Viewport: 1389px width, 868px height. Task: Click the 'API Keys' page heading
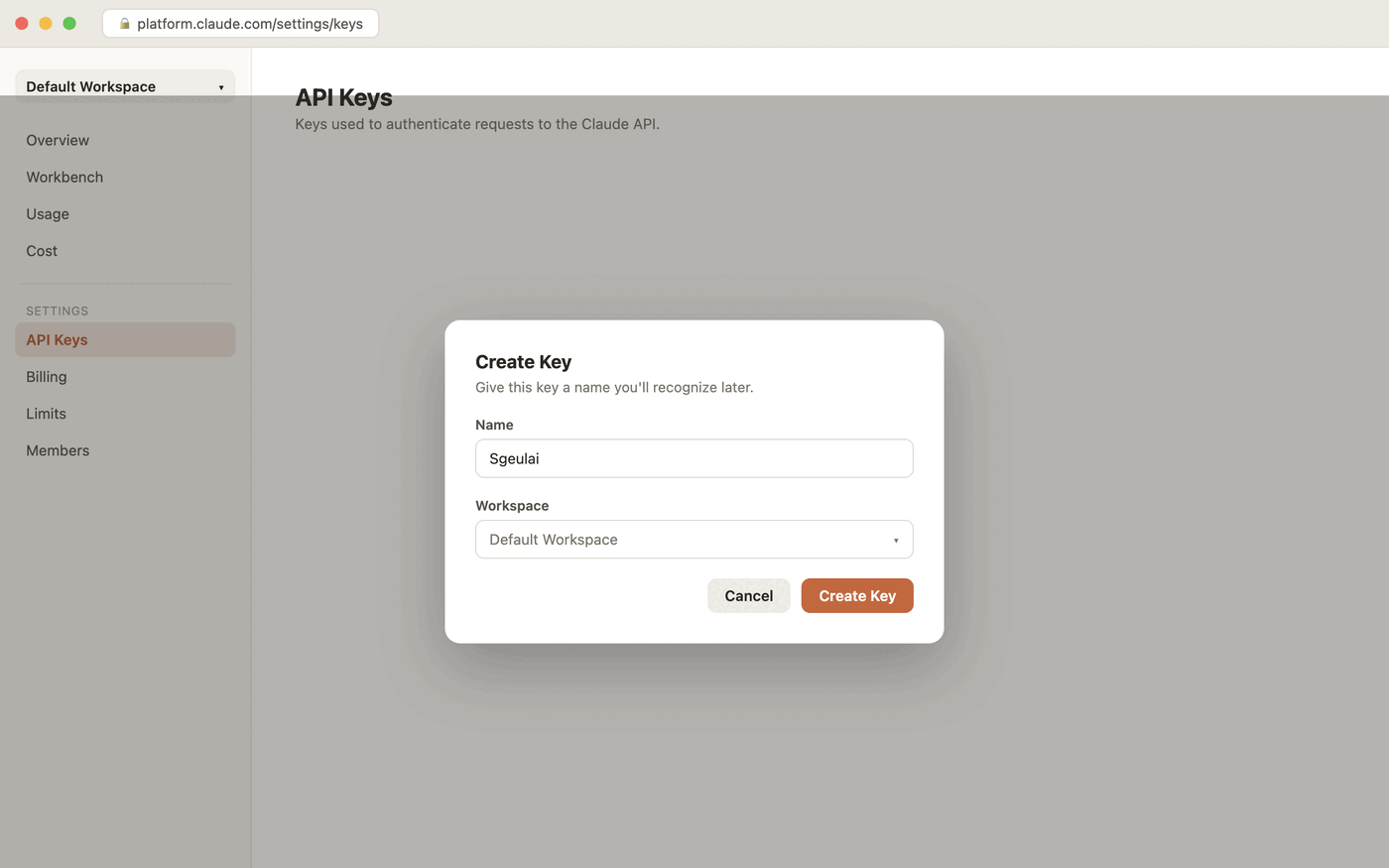point(344,97)
